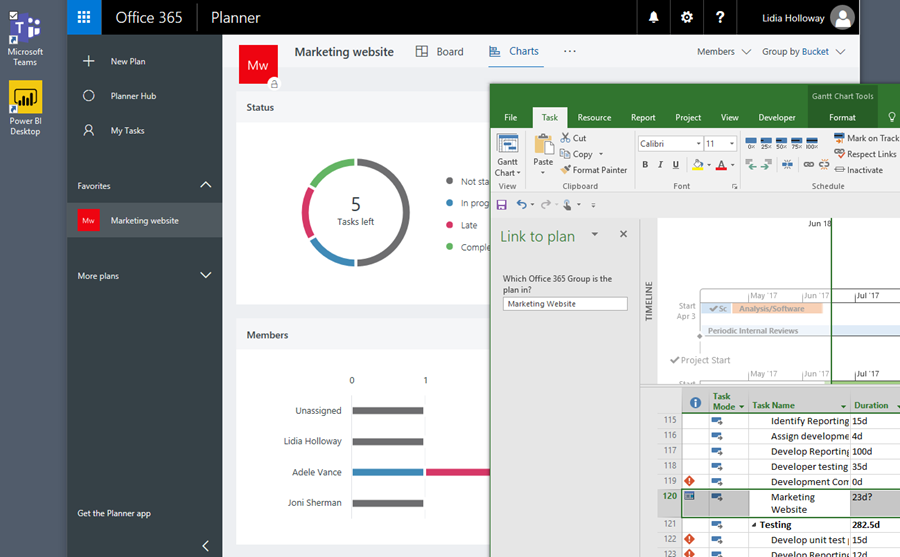Click the notifications bell icon

(x=653, y=17)
